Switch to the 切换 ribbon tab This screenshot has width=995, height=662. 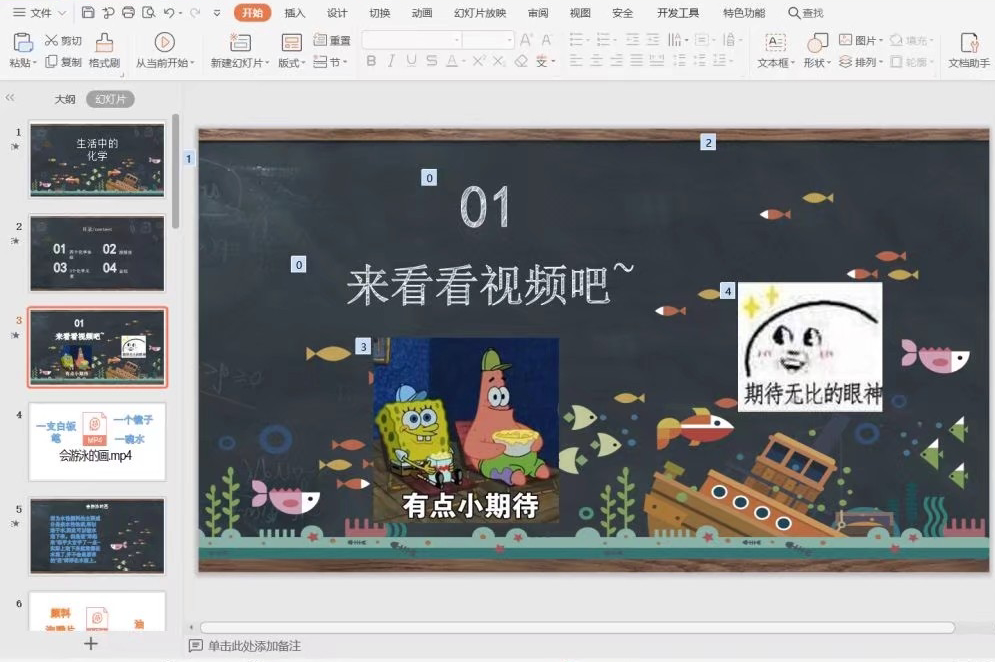pyautogui.click(x=379, y=13)
